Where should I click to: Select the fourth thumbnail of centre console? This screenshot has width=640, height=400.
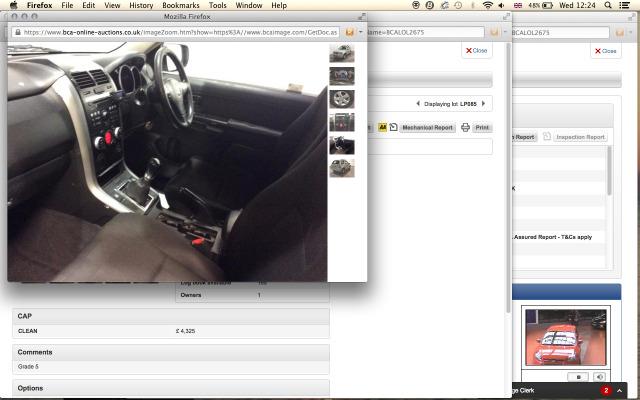pos(342,122)
